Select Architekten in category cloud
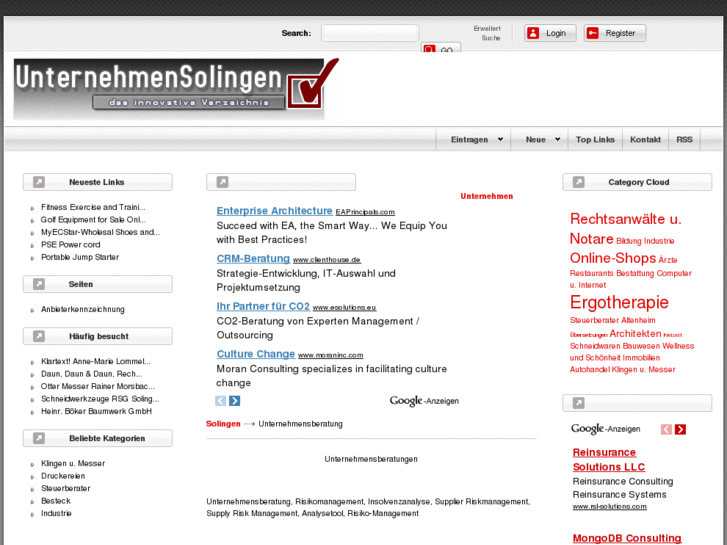The height and width of the screenshot is (545, 727). [x=635, y=334]
